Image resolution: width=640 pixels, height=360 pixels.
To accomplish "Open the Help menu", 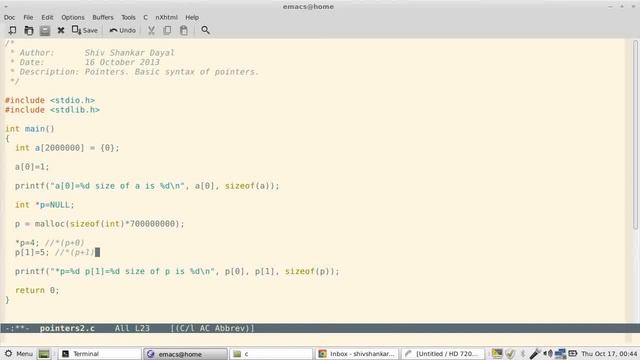I will tap(192, 18).
